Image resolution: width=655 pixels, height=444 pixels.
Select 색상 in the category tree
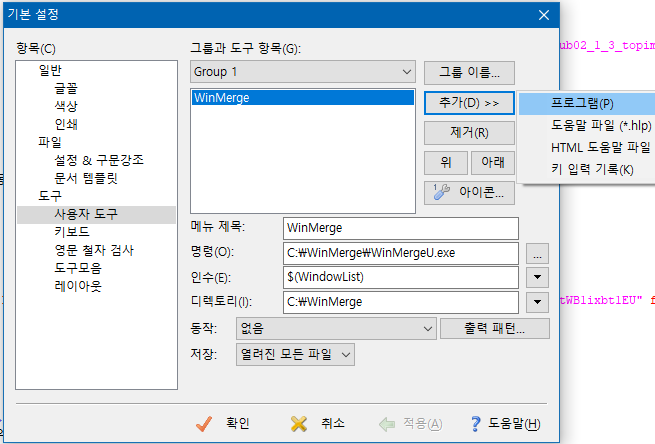pyautogui.click(x=66, y=106)
